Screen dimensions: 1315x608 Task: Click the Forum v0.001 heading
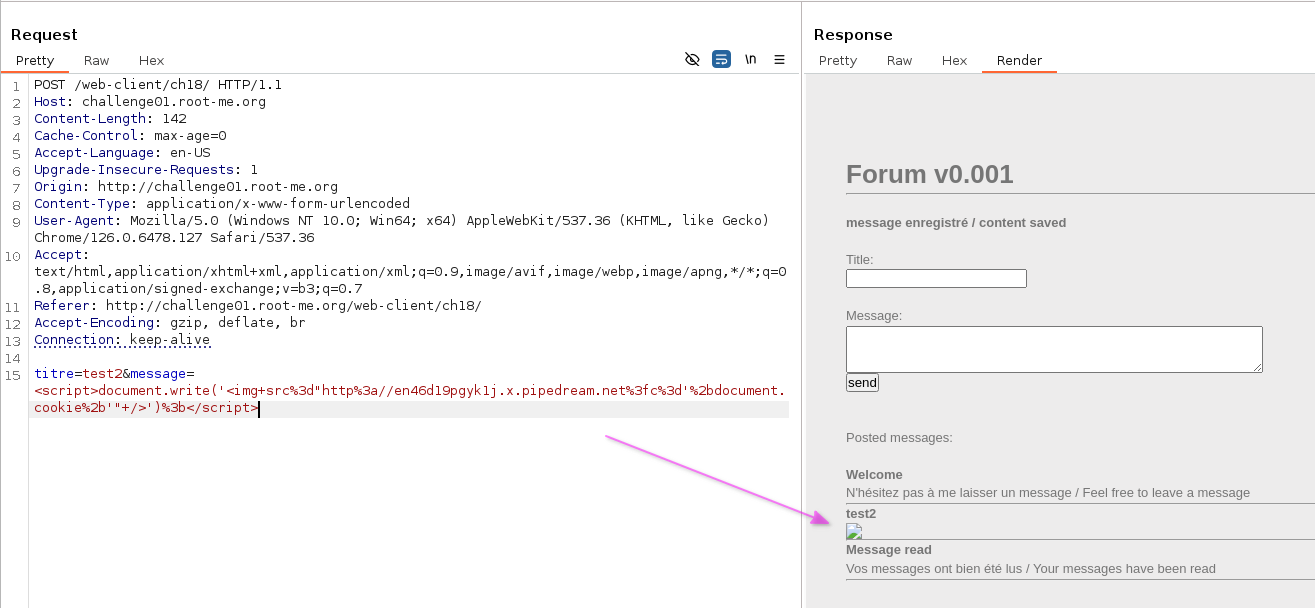coord(929,174)
